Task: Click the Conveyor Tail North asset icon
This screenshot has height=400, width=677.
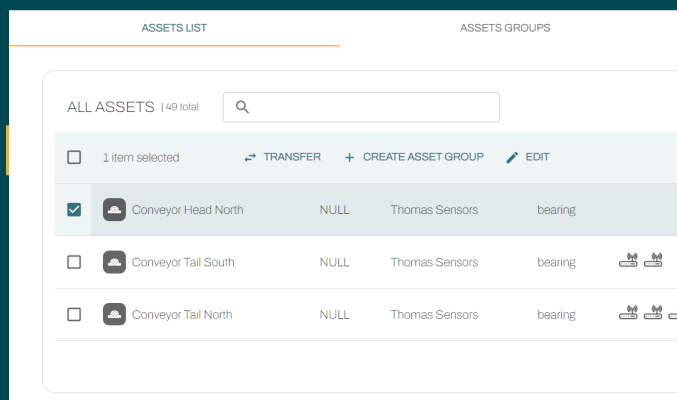Action: click(x=115, y=314)
